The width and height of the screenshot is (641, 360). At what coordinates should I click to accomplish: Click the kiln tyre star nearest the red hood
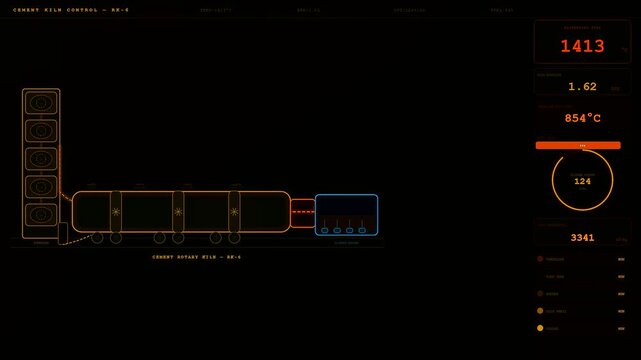coord(234,212)
